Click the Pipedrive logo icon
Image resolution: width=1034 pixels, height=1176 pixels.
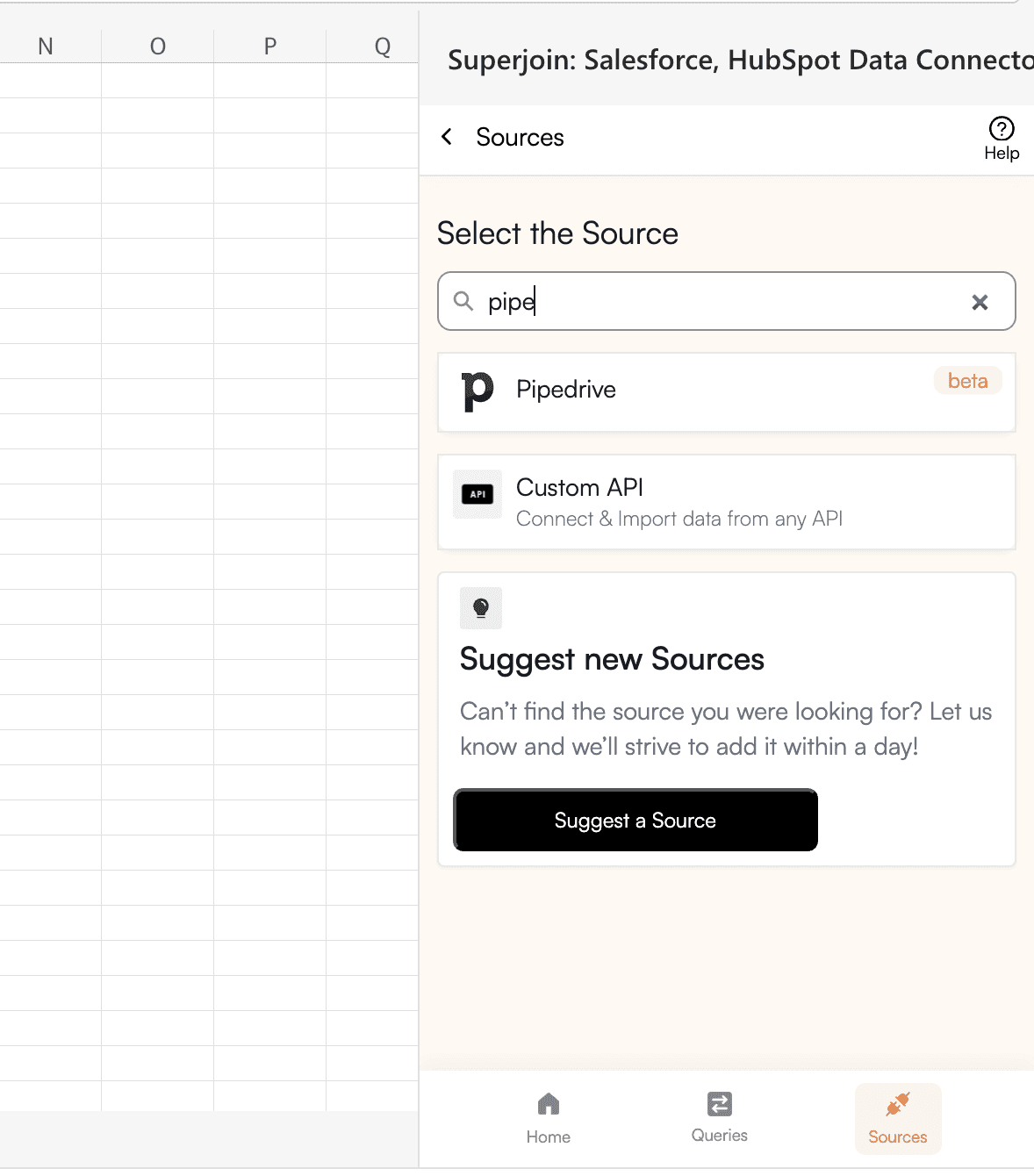pyautogui.click(x=478, y=391)
